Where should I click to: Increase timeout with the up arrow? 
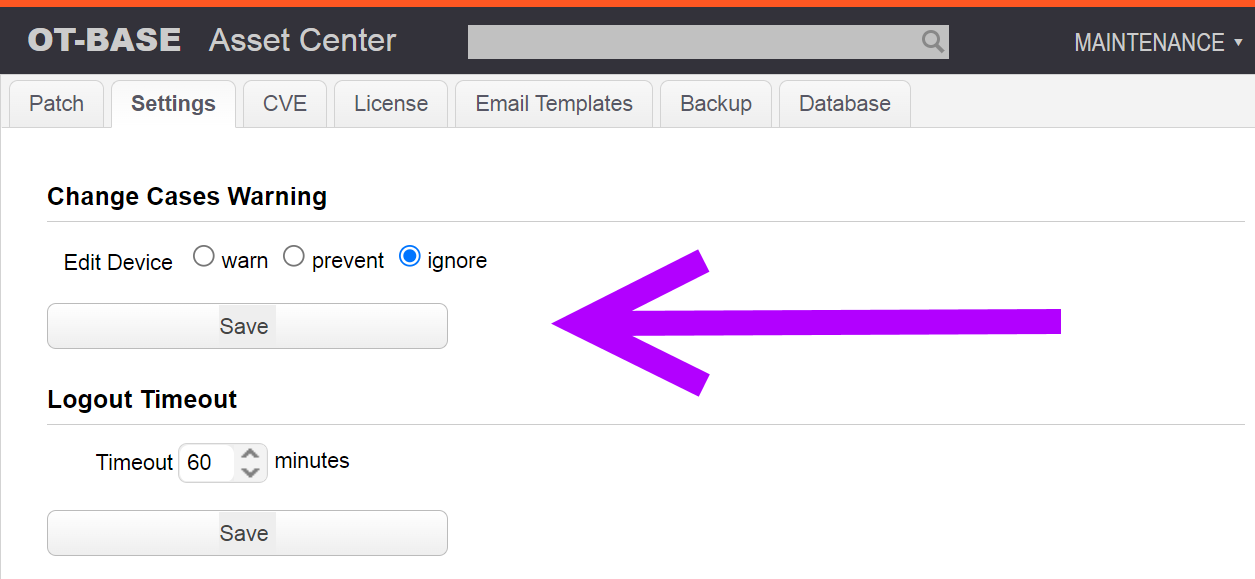click(x=251, y=453)
